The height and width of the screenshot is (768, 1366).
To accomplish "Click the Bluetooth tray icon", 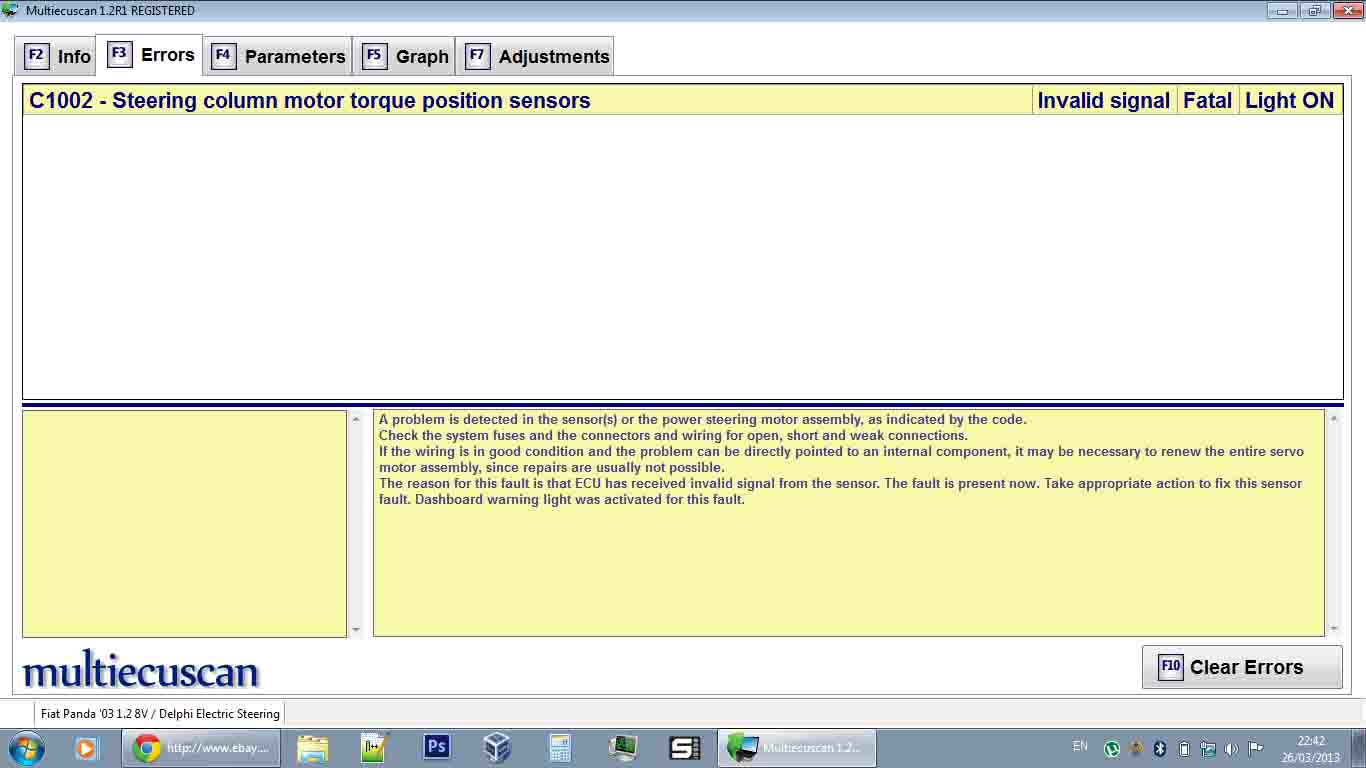I will coord(1160,748).
